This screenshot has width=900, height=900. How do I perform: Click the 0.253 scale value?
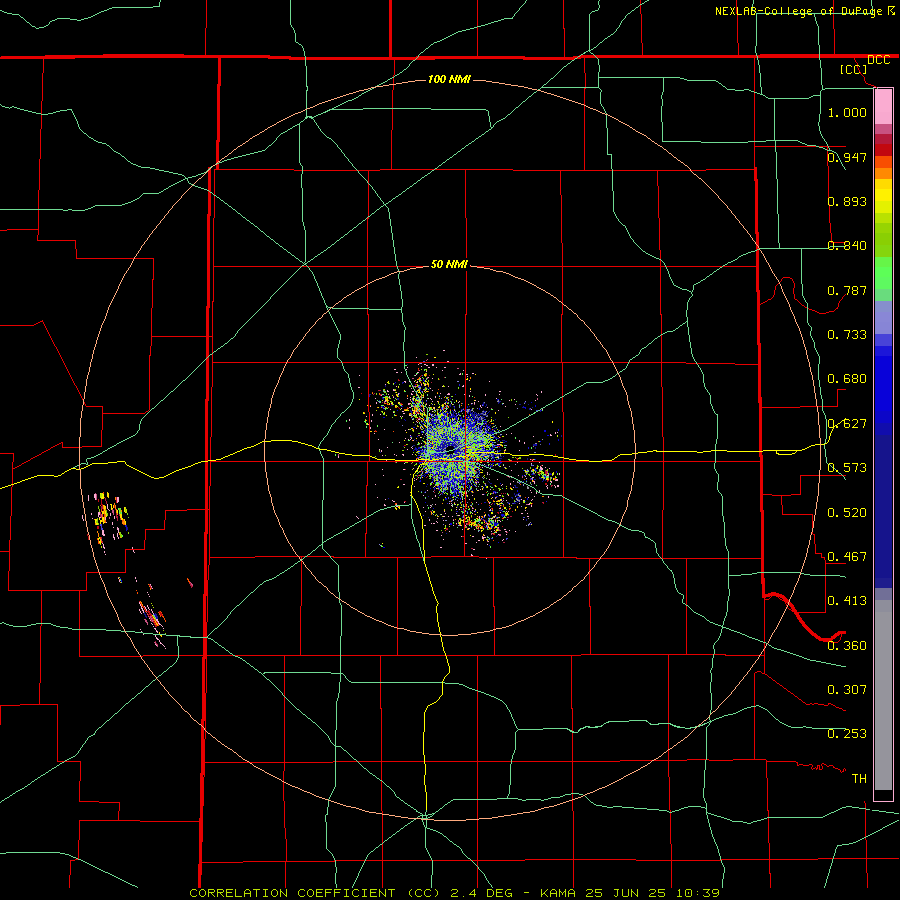(x=847, y=734)
